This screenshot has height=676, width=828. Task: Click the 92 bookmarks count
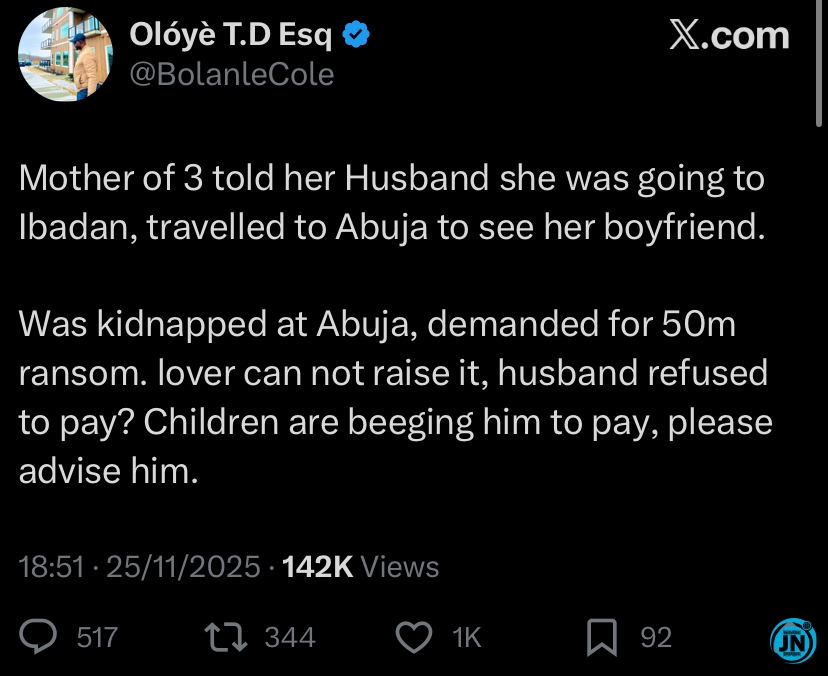point(656,637)
